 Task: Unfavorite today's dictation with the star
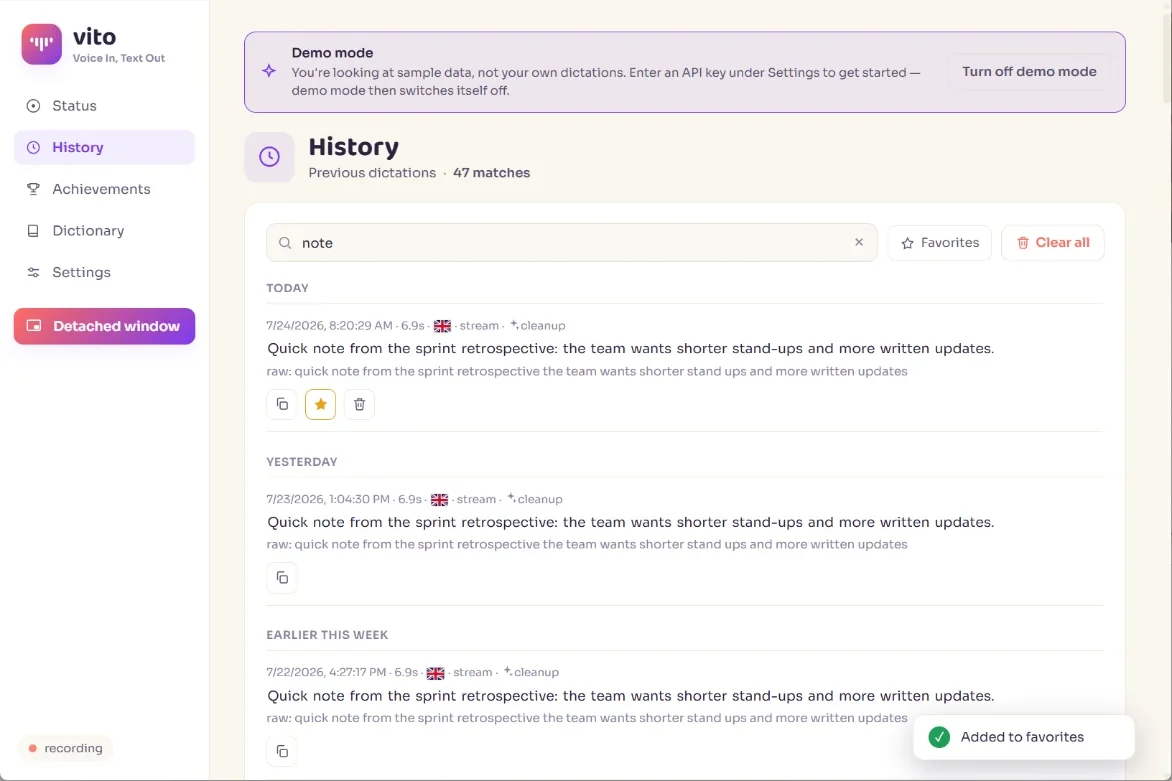point(321,404)
